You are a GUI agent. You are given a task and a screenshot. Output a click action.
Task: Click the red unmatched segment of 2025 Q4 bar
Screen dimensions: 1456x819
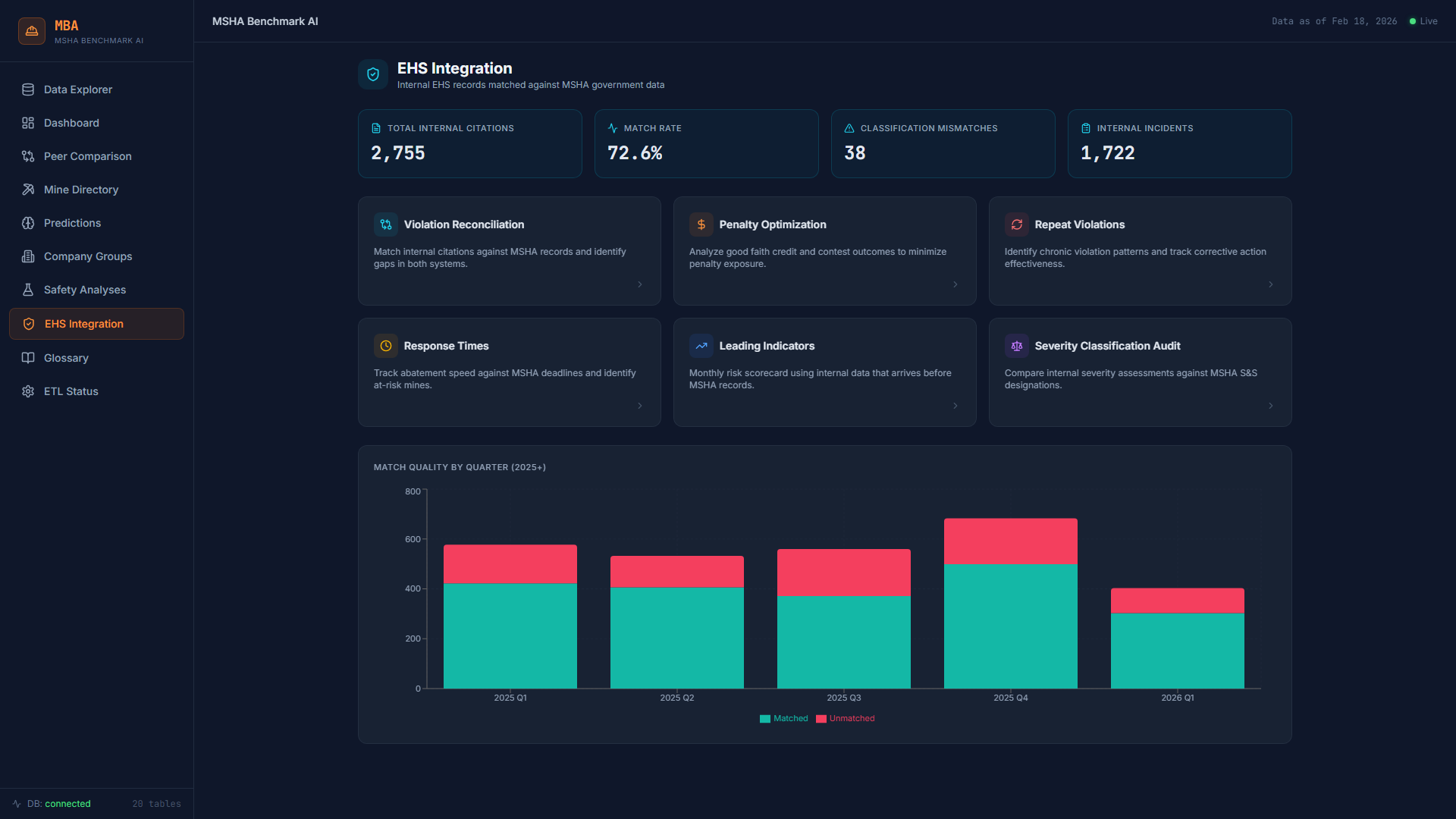tap(1010, 541)
